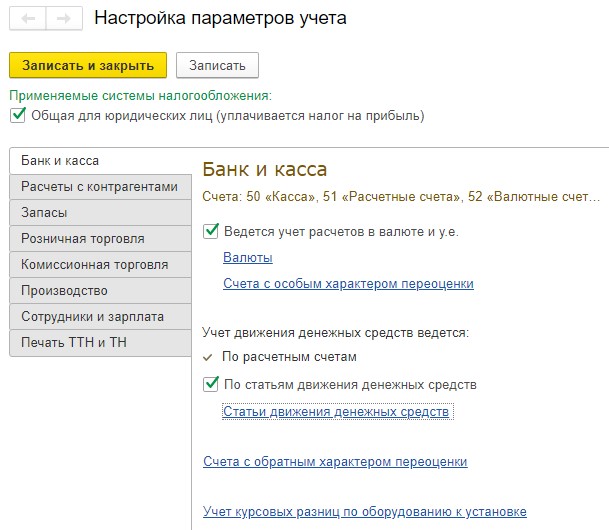Open 'Учет курсовых разниц по оборудованию' link
This screenshot has width=609, height=530.
click(x=365, y=512)
